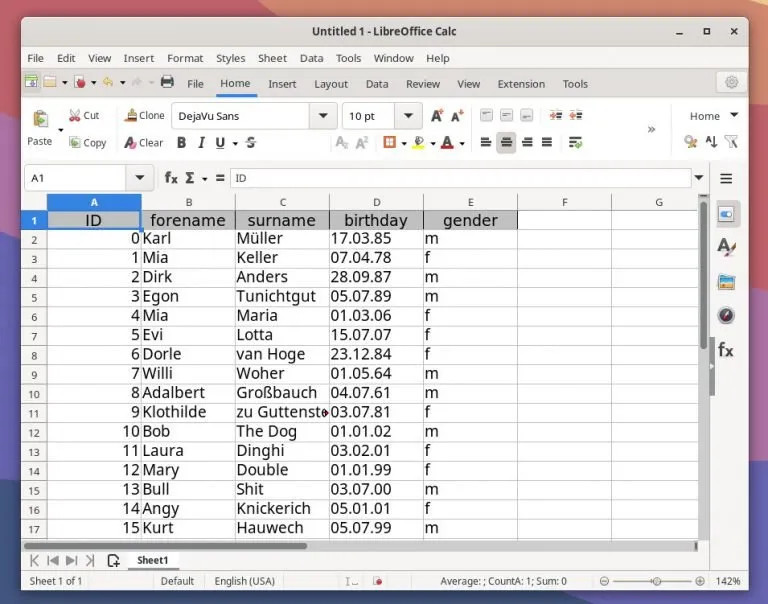Click the Function Wizard fx icon

[x=171, y=178]
